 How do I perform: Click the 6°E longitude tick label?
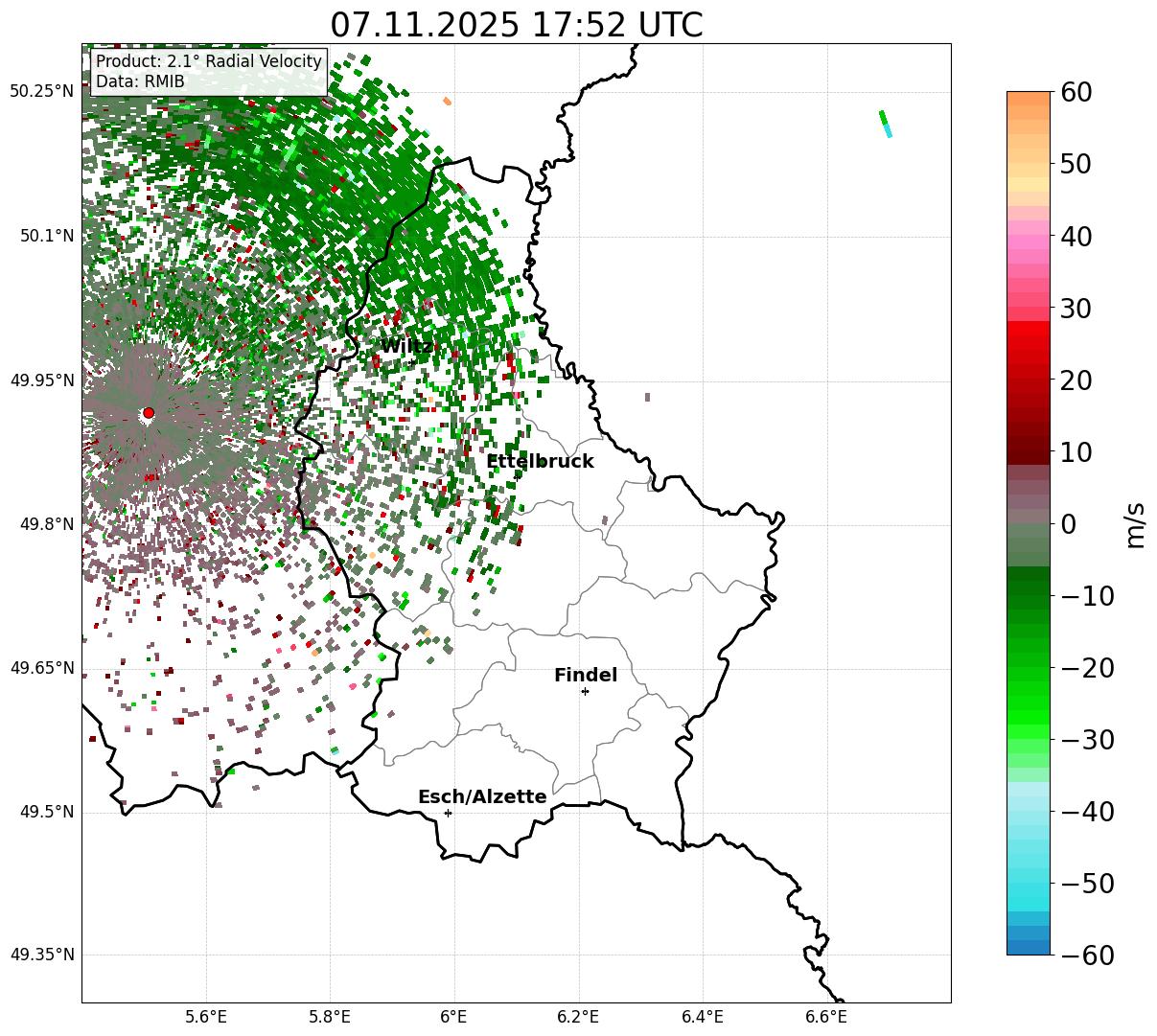pos(454,1017)
